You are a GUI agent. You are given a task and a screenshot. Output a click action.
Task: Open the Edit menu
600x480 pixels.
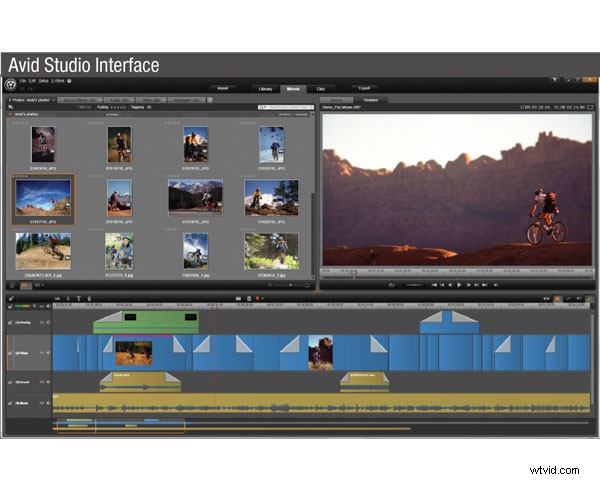pos(32,81)
